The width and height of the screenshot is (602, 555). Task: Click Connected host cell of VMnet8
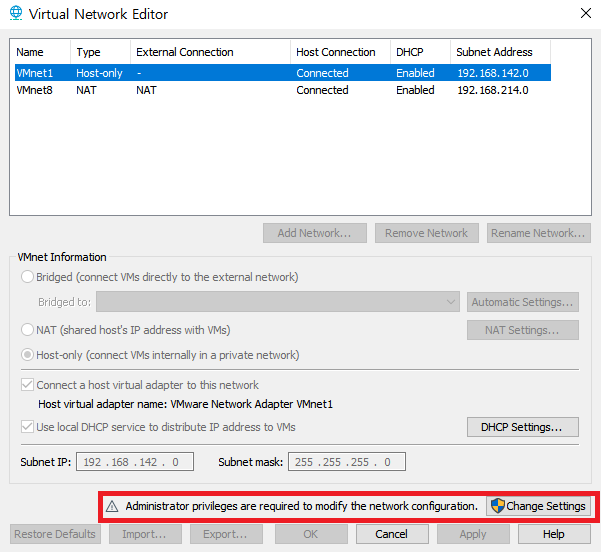(322, 90)
